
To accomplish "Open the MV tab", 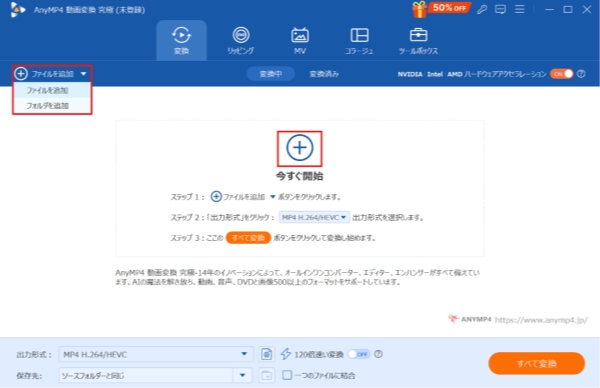I will (x=300, y=40).
